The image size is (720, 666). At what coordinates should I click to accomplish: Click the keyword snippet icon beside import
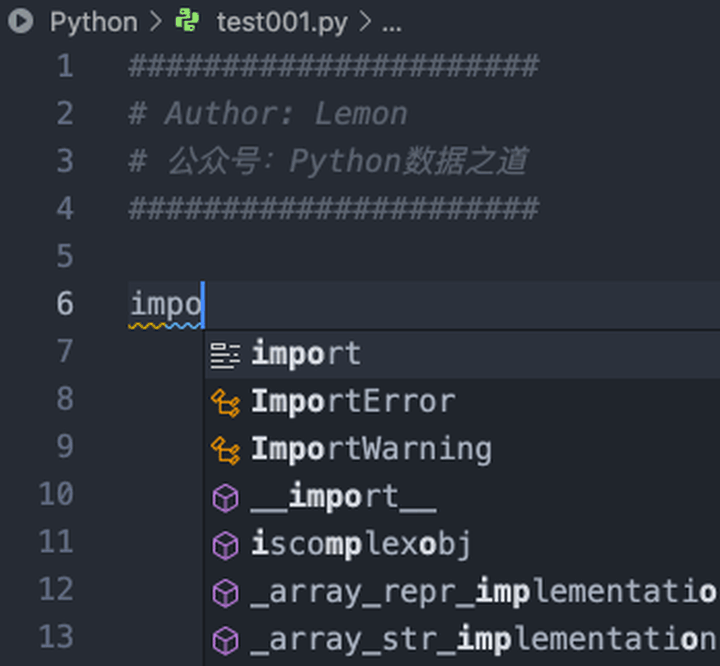tap(226, 354)
